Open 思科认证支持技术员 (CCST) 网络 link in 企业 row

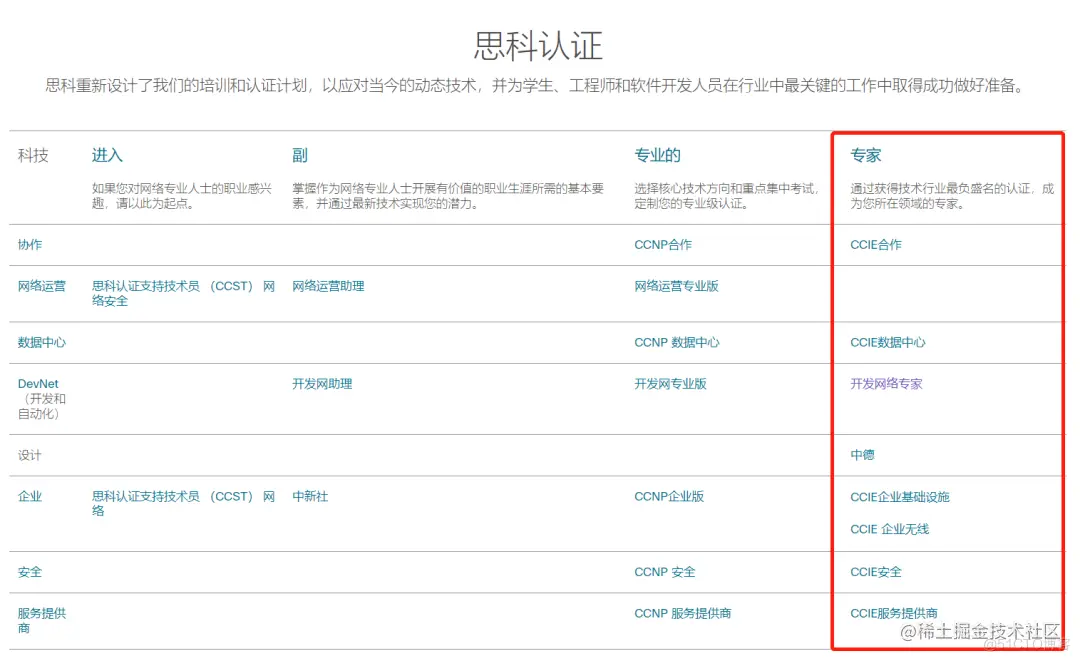click(x=183, y=504)
